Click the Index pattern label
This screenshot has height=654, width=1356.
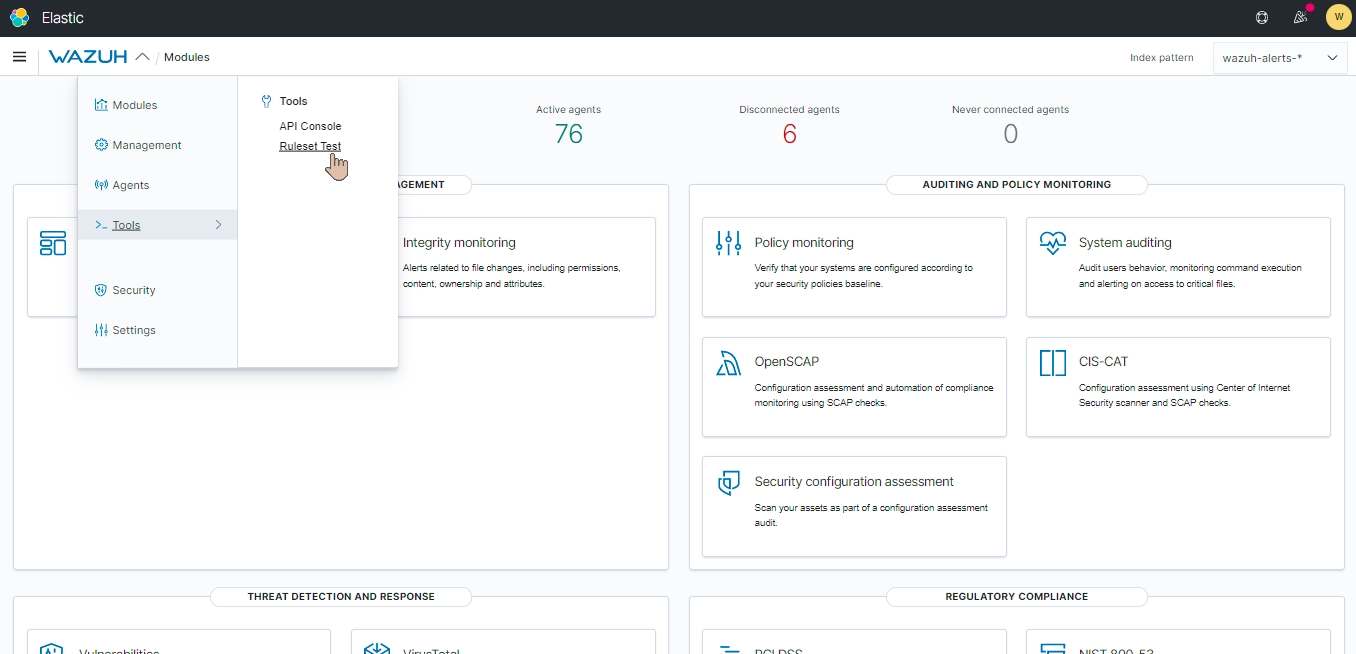(1162, 58)
